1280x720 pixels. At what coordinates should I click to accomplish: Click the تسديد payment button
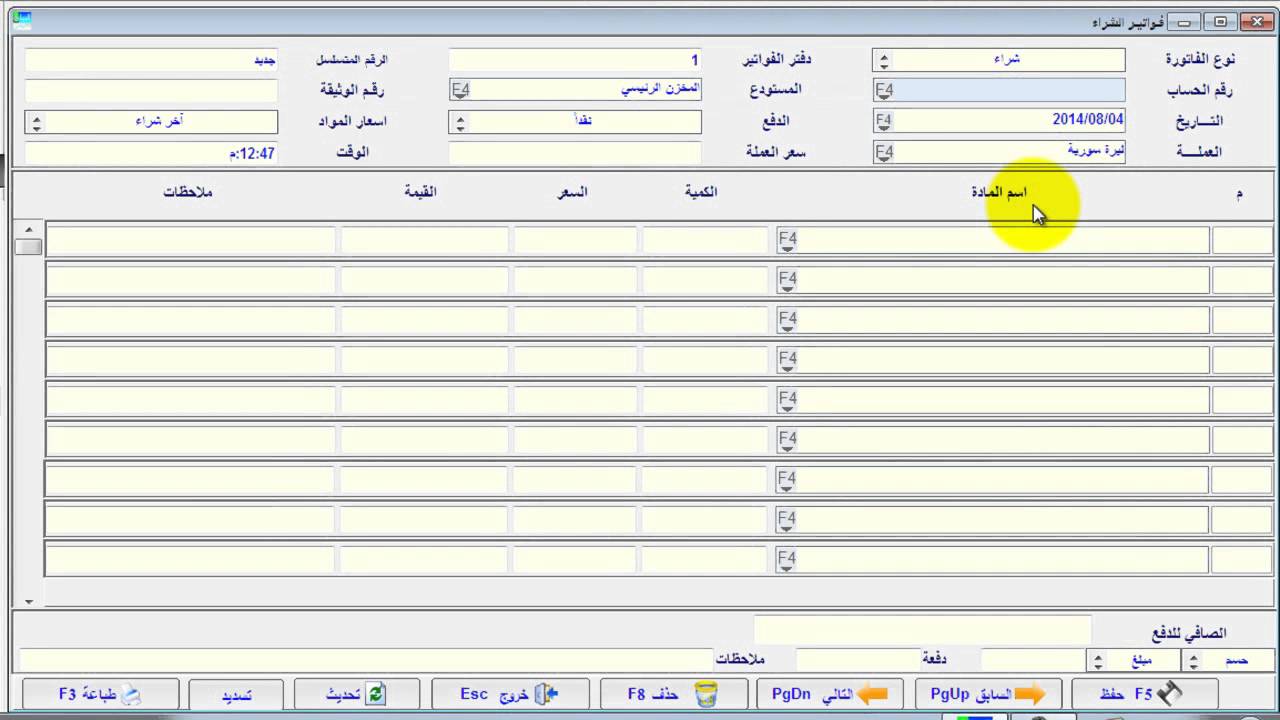point(236,695)
